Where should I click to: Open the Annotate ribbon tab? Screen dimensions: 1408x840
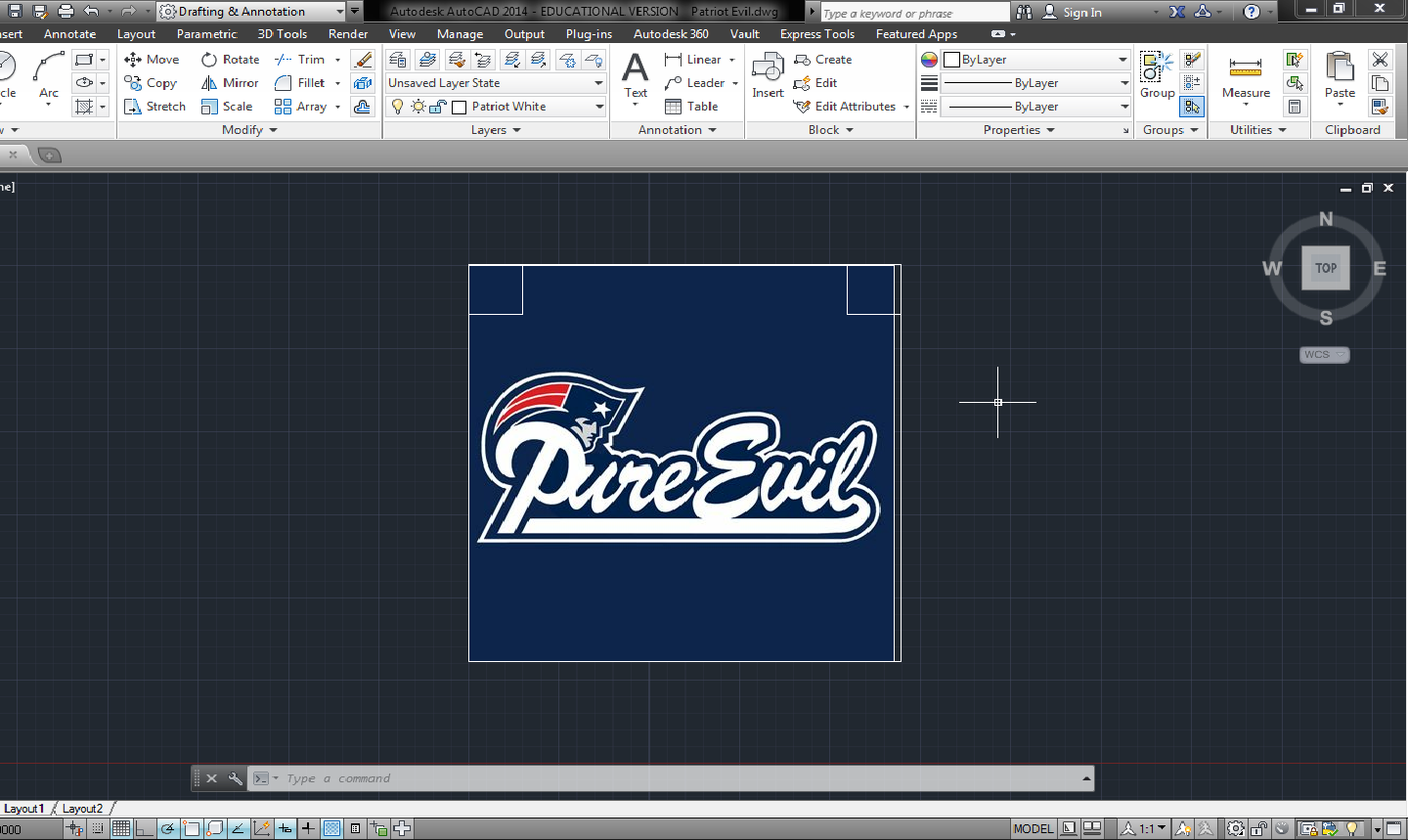tap(70, 34)
